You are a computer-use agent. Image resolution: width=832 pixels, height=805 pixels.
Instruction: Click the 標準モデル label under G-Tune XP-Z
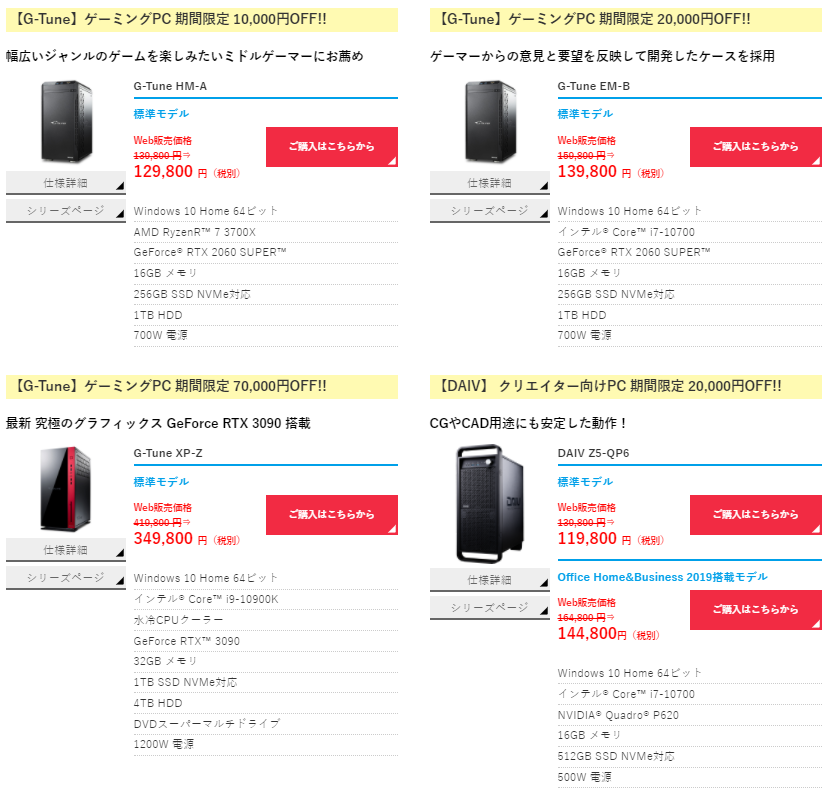[x=161, y=482]
